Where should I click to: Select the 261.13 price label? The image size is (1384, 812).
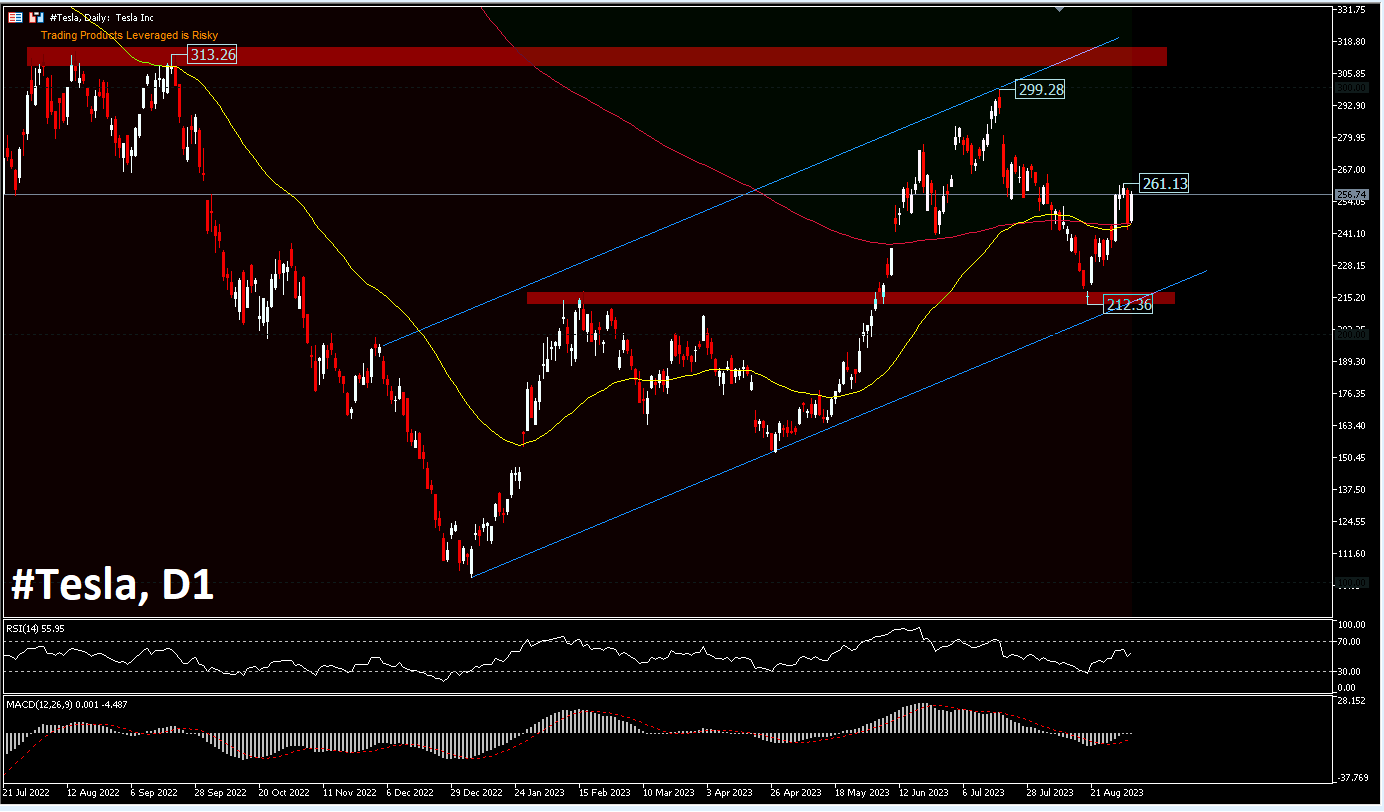(1164, 183)
